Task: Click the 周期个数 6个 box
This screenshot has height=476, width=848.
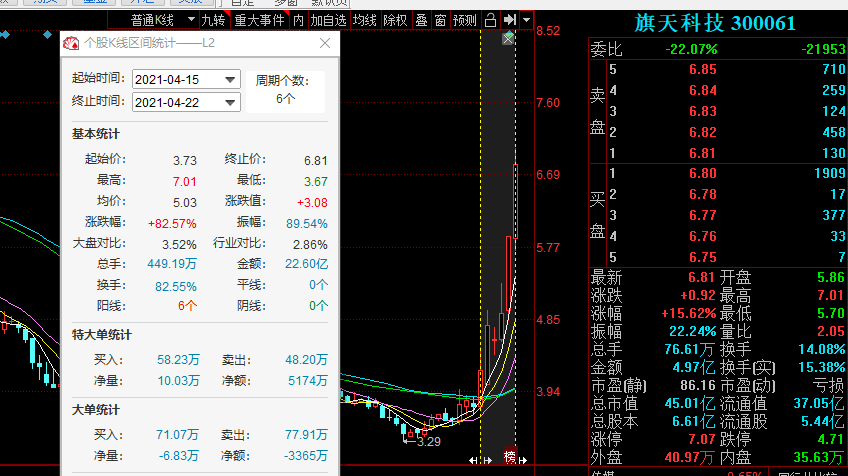Action: (x=286, y=91)
